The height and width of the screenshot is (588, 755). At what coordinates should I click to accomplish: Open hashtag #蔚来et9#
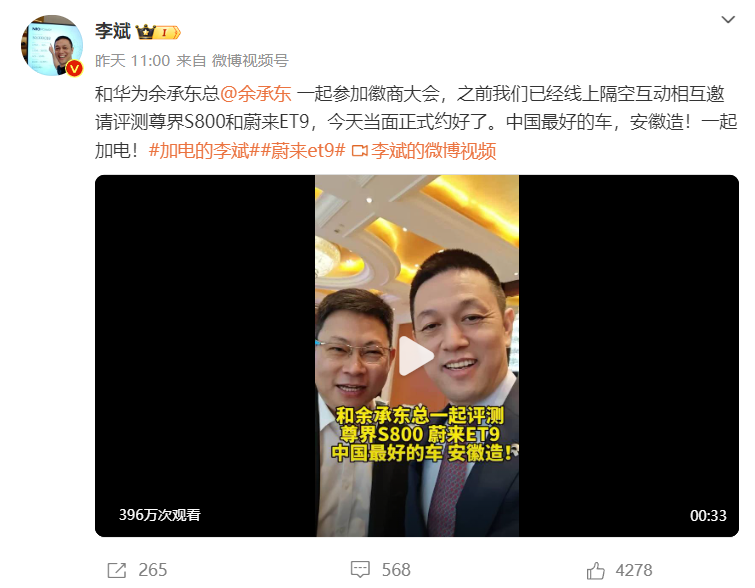303,151
